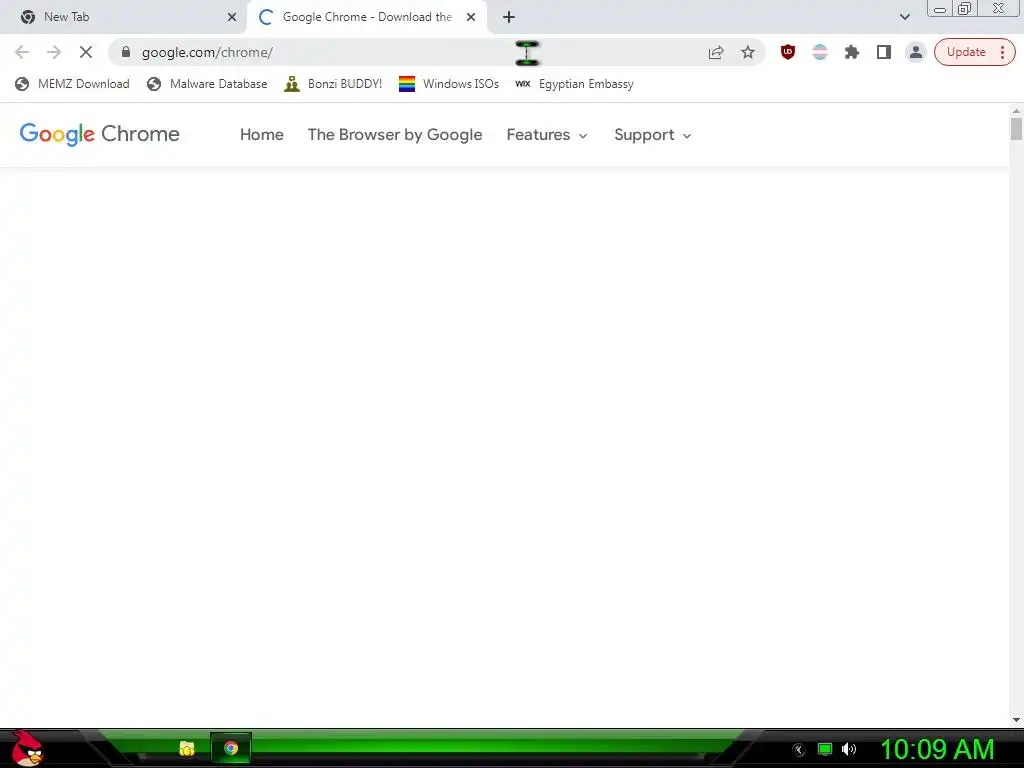Open the tab search dropdown arrow
This screenshot has width=1024, height=768.
click(x=904, y=17)
